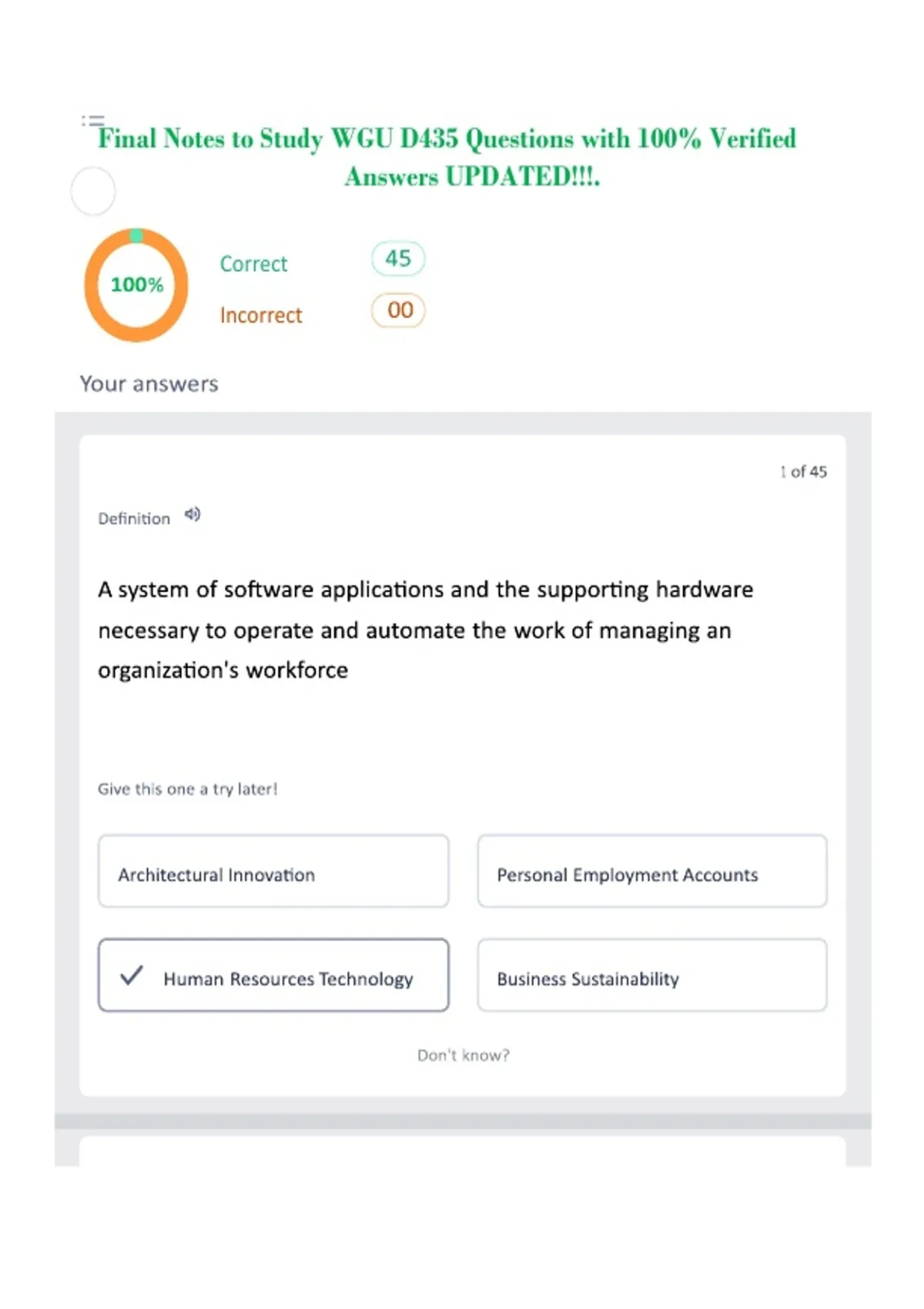Click the 100% donut progress chart
The width and height of the screenshot is (924, 1309).
pyautogui.click(x=136, y=285)
